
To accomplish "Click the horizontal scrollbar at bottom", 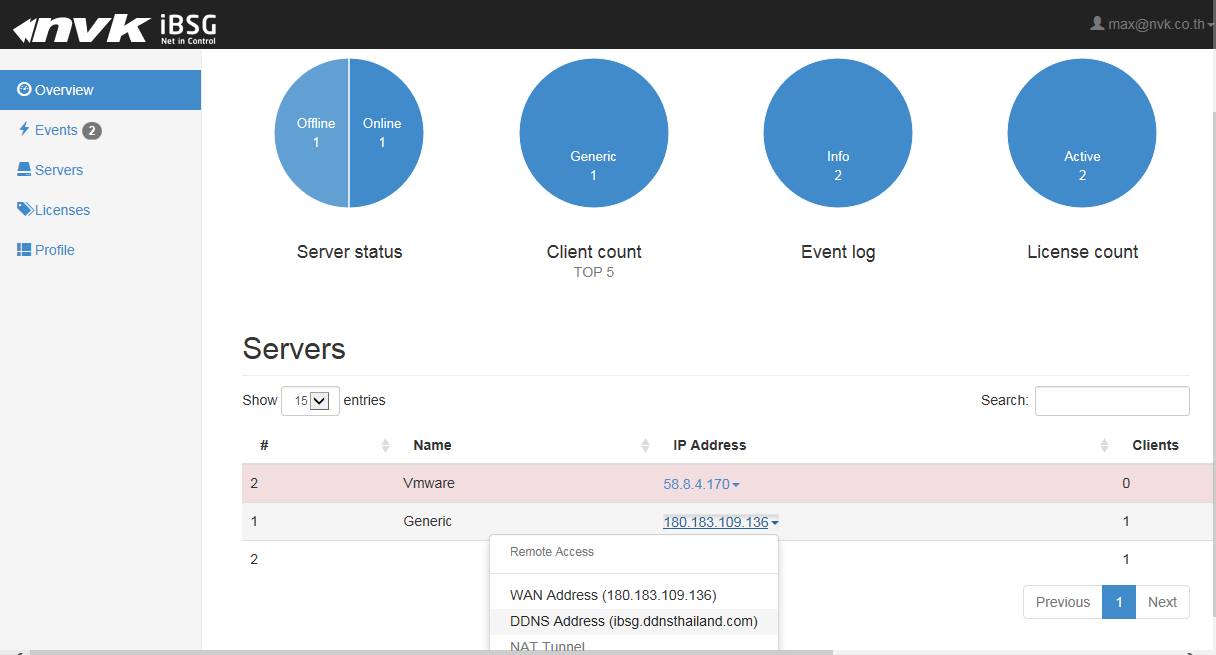I will [431, 652].
